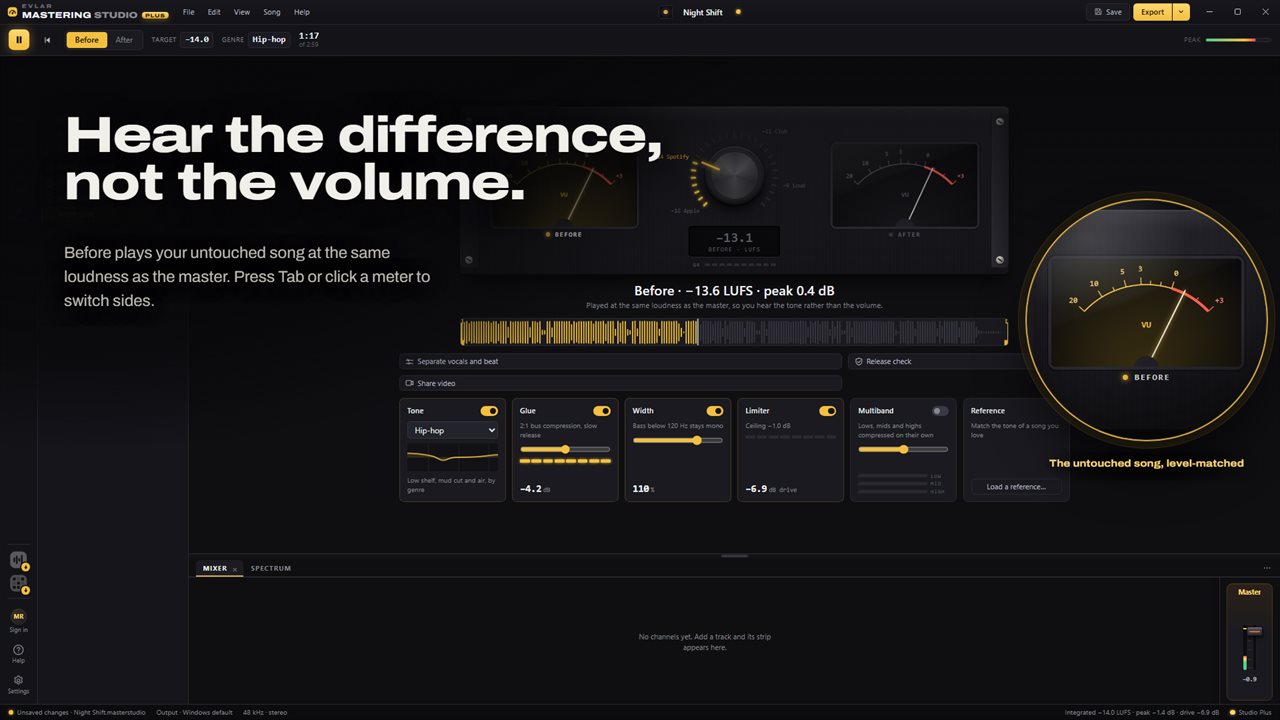The image size is (1280, 720).
Task: Click the Export button
Action: pos(1153,12)
